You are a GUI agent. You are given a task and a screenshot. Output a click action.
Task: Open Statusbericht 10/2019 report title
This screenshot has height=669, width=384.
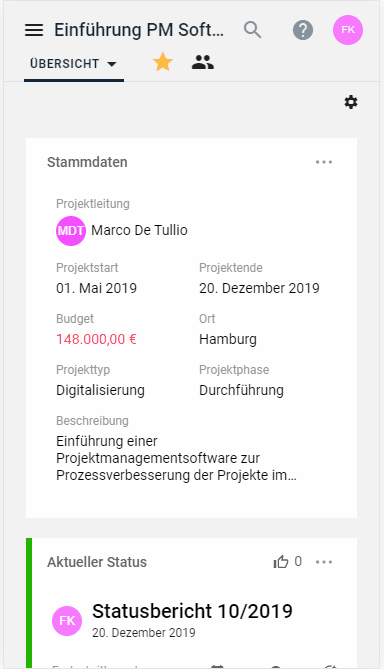pyautogui.click(x=192, y=611)
